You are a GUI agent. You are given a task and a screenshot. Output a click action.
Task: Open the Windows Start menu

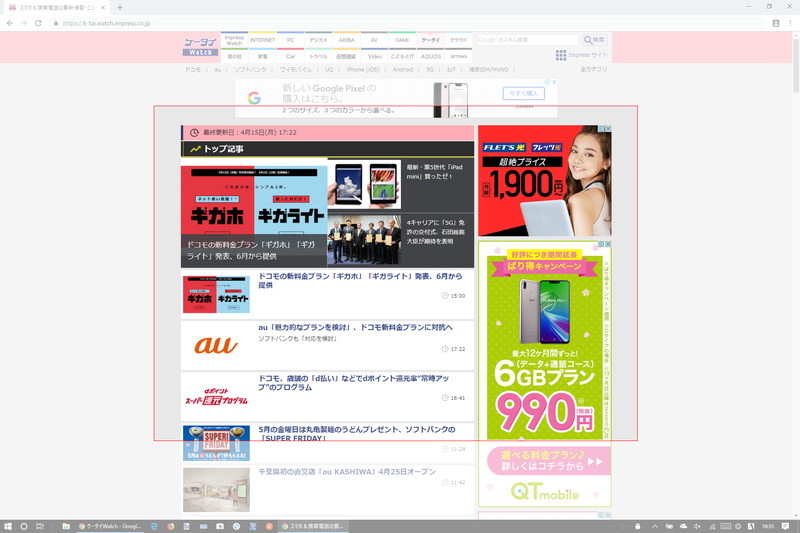(x=8, y=526)
